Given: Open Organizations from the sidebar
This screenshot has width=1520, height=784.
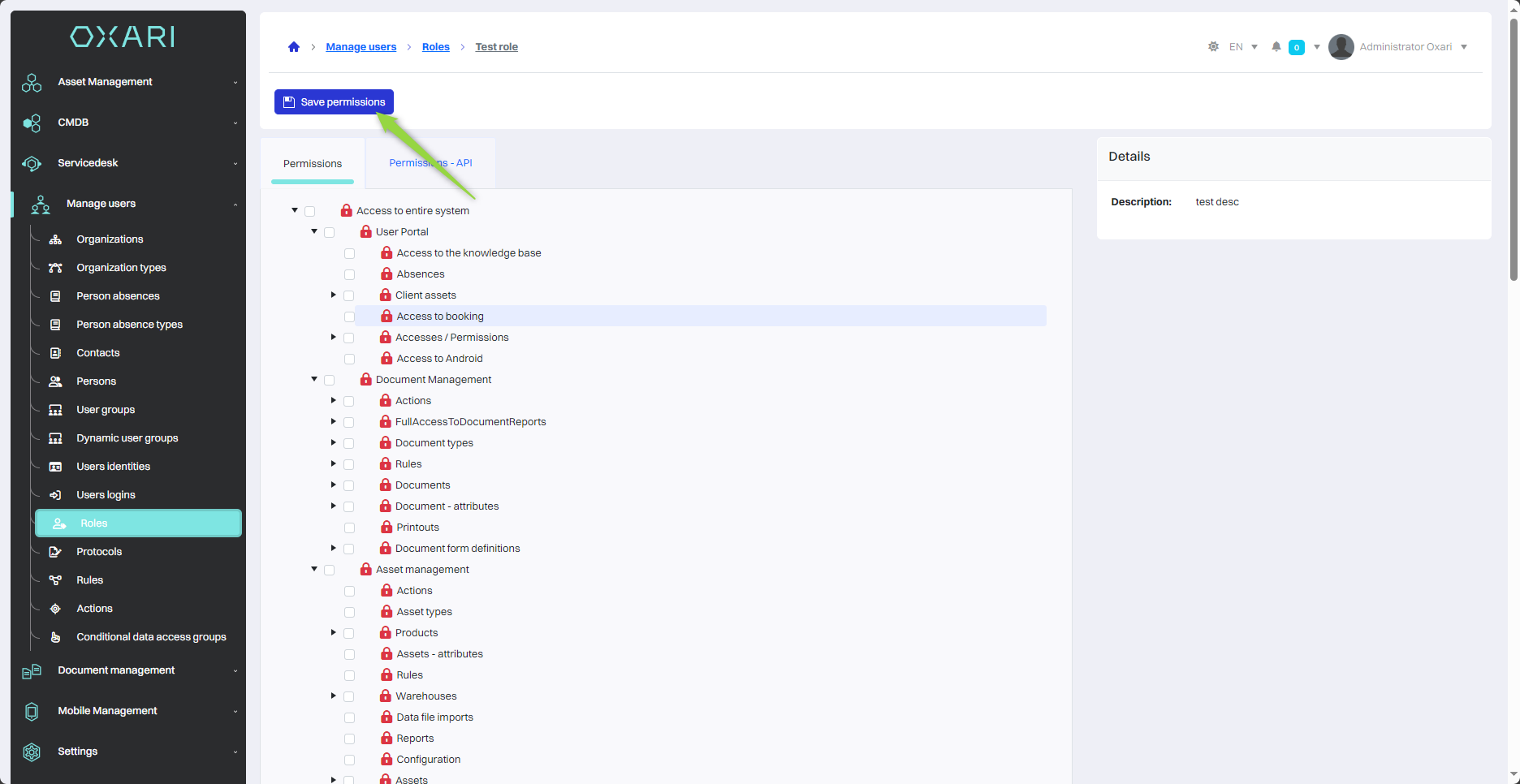Looking at the screenshot, I should click(110, 239).
